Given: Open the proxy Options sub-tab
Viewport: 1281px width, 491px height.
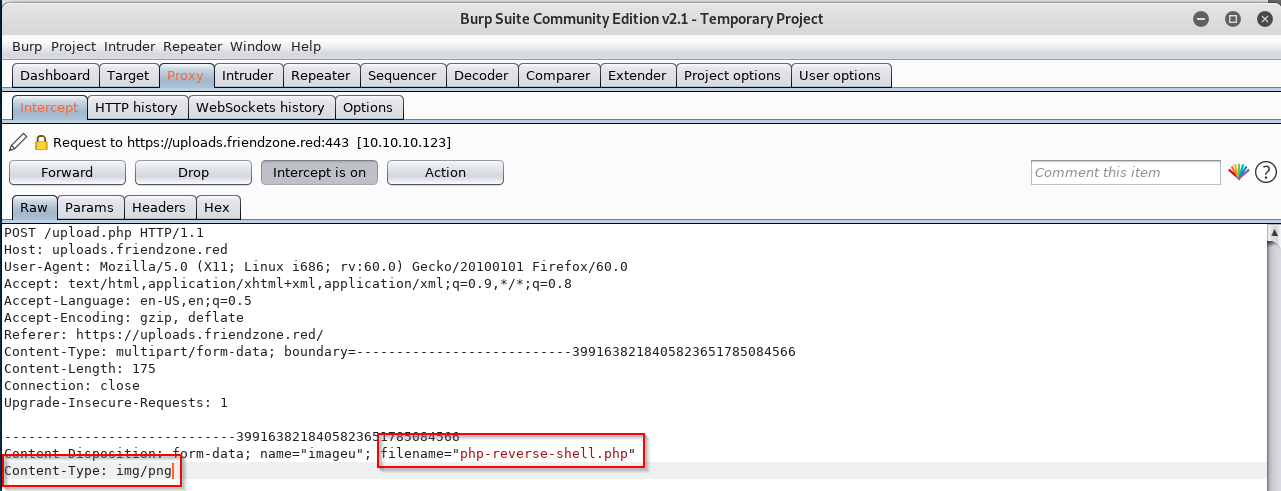Looking at the screenshot, I should tap(368, 107).
